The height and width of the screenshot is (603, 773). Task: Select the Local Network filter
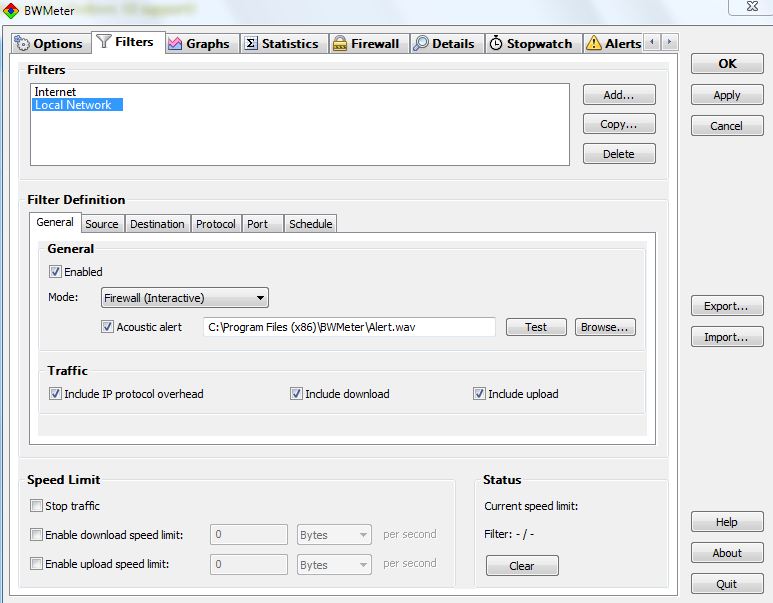pos(77,105)
